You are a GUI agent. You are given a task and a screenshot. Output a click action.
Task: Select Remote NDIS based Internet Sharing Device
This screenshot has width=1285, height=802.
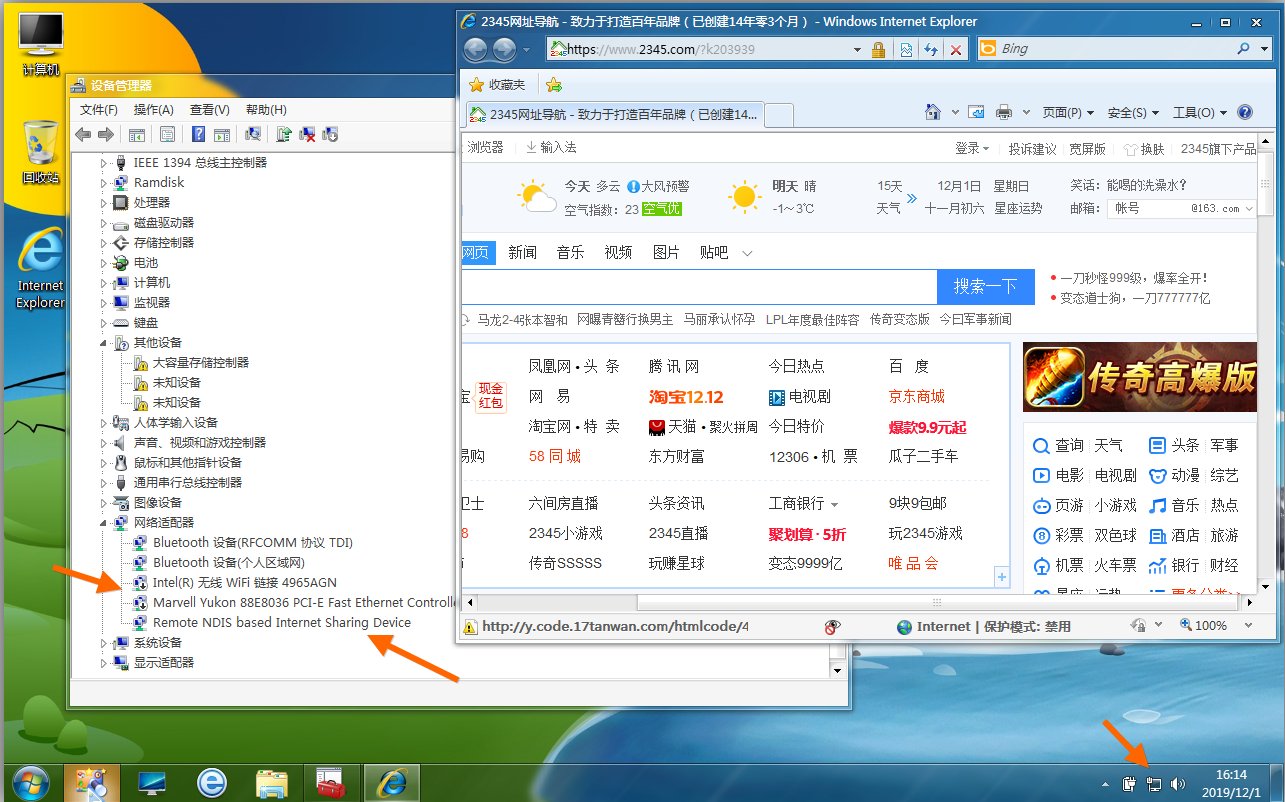(281, 622)
